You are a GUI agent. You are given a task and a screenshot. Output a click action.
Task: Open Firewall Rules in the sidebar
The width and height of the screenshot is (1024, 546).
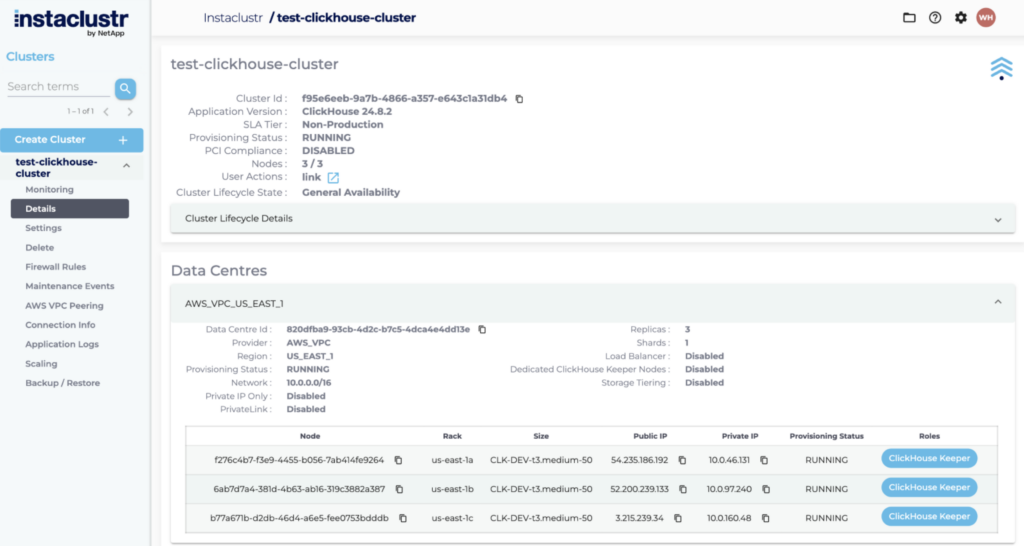coord(56,267)
